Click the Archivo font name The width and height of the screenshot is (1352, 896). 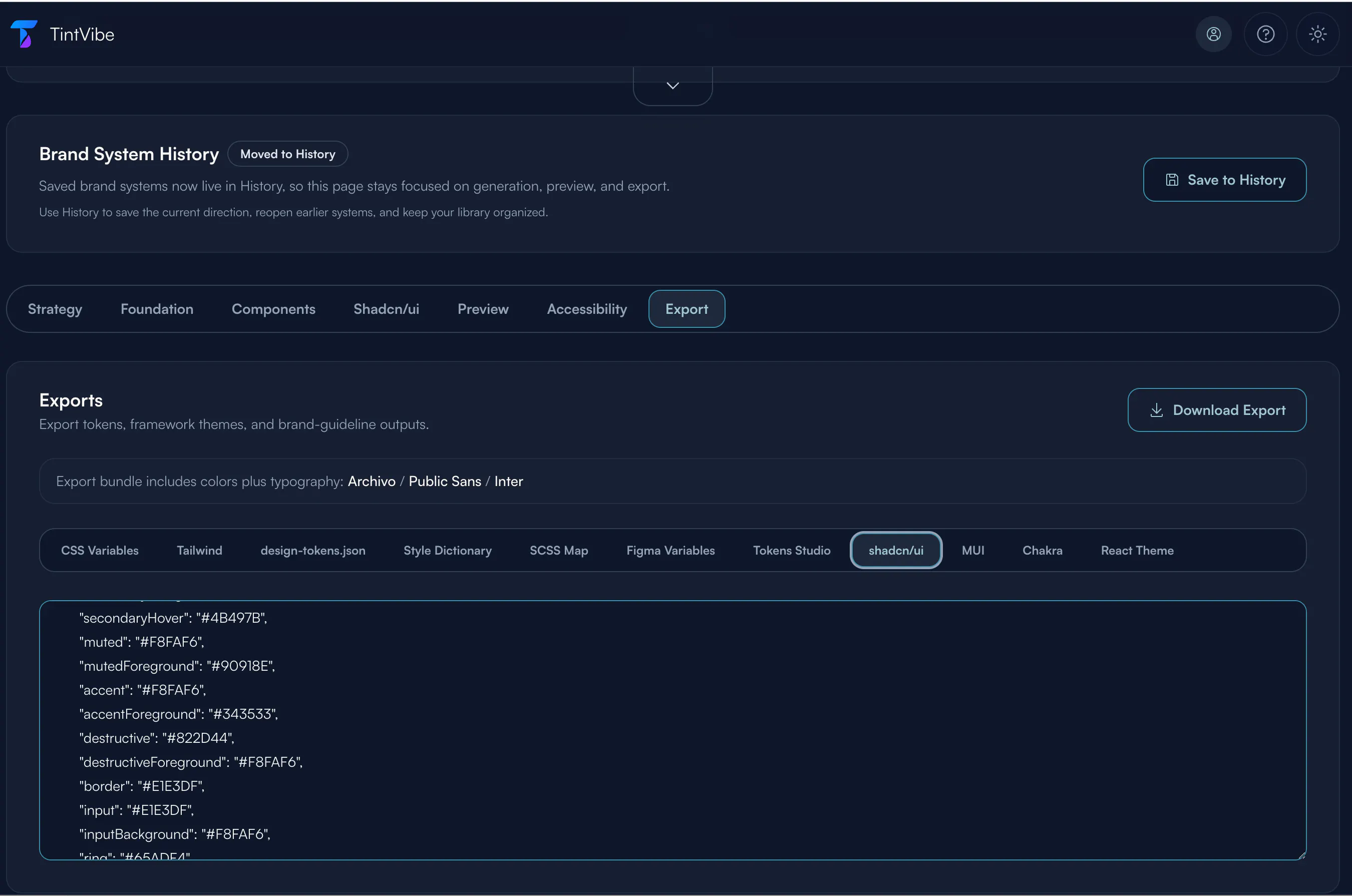click(372, 481)
